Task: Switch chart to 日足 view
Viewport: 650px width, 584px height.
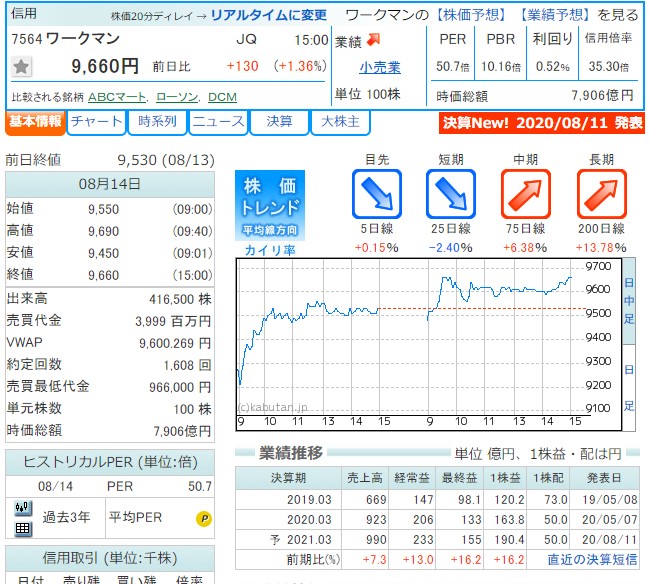Action: 629,388
